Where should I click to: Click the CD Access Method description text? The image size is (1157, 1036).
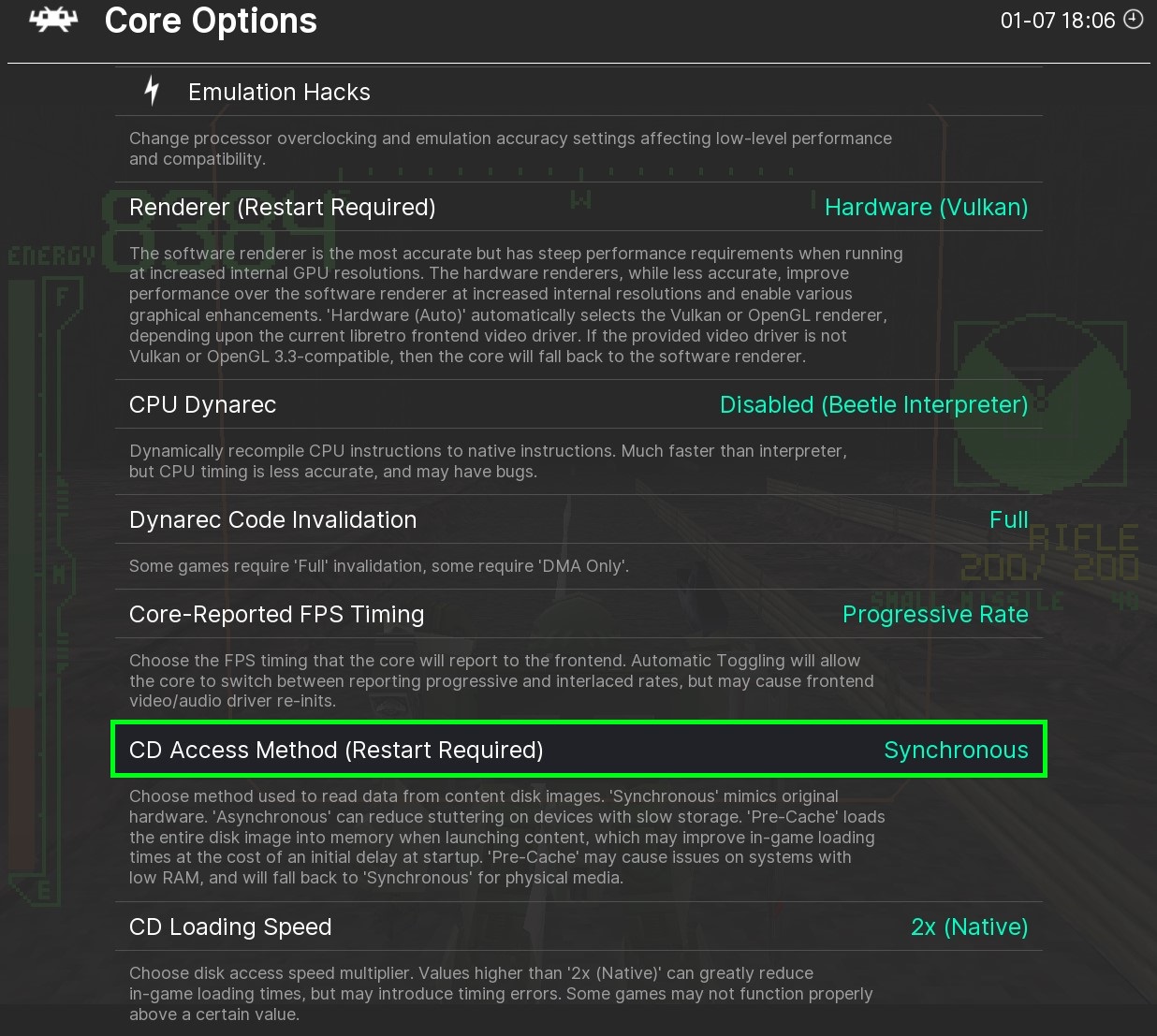506,837
